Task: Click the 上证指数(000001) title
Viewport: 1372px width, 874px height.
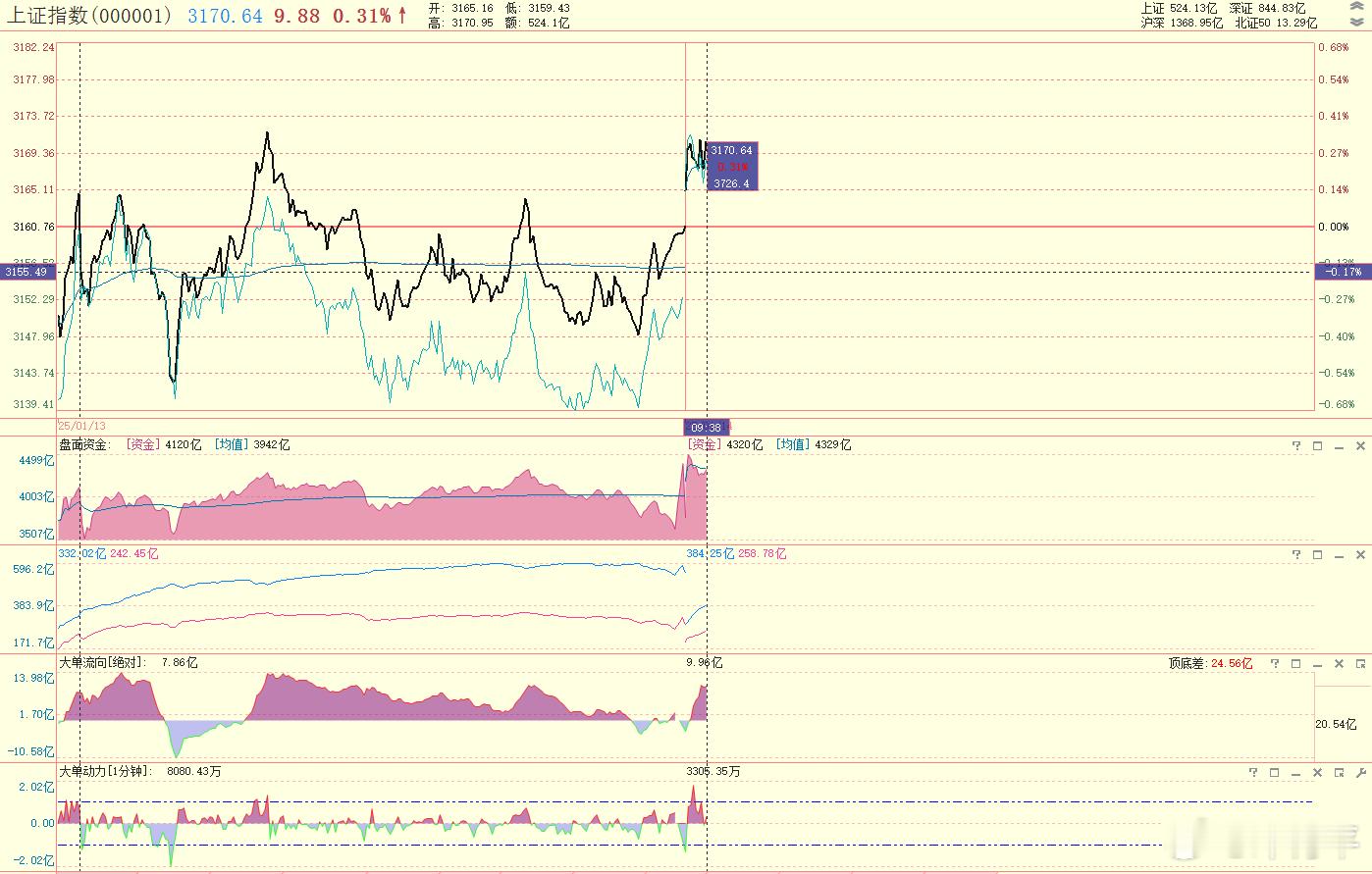Action: 90,16
